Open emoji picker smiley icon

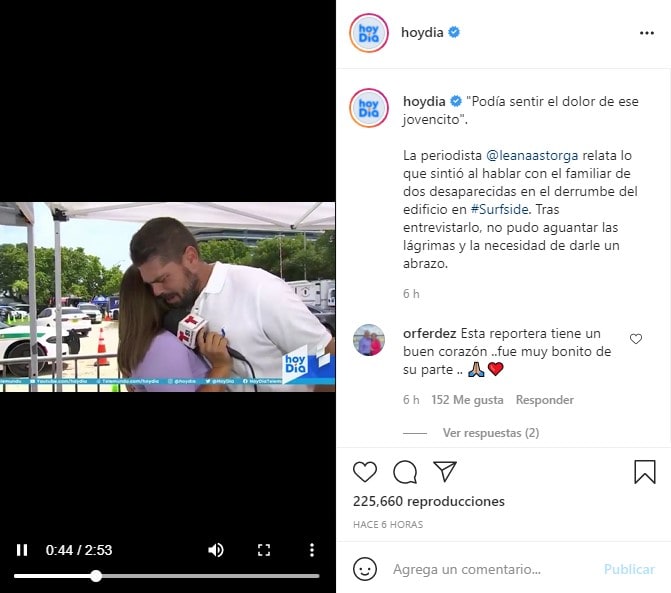click(x=365, y=569)
